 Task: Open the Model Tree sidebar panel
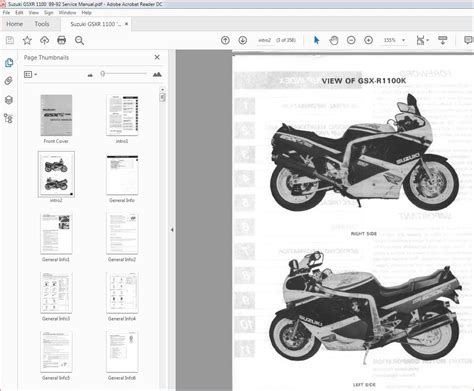click(x=9, y=118)
